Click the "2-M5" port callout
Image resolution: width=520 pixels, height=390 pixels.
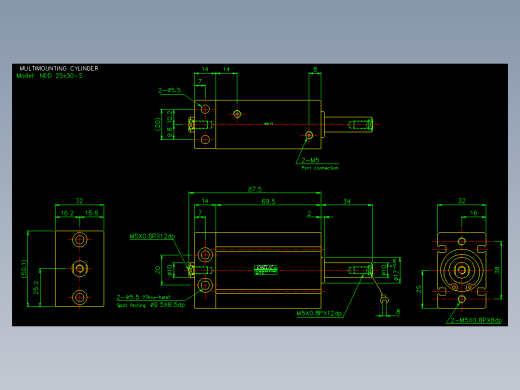point(310,160)
